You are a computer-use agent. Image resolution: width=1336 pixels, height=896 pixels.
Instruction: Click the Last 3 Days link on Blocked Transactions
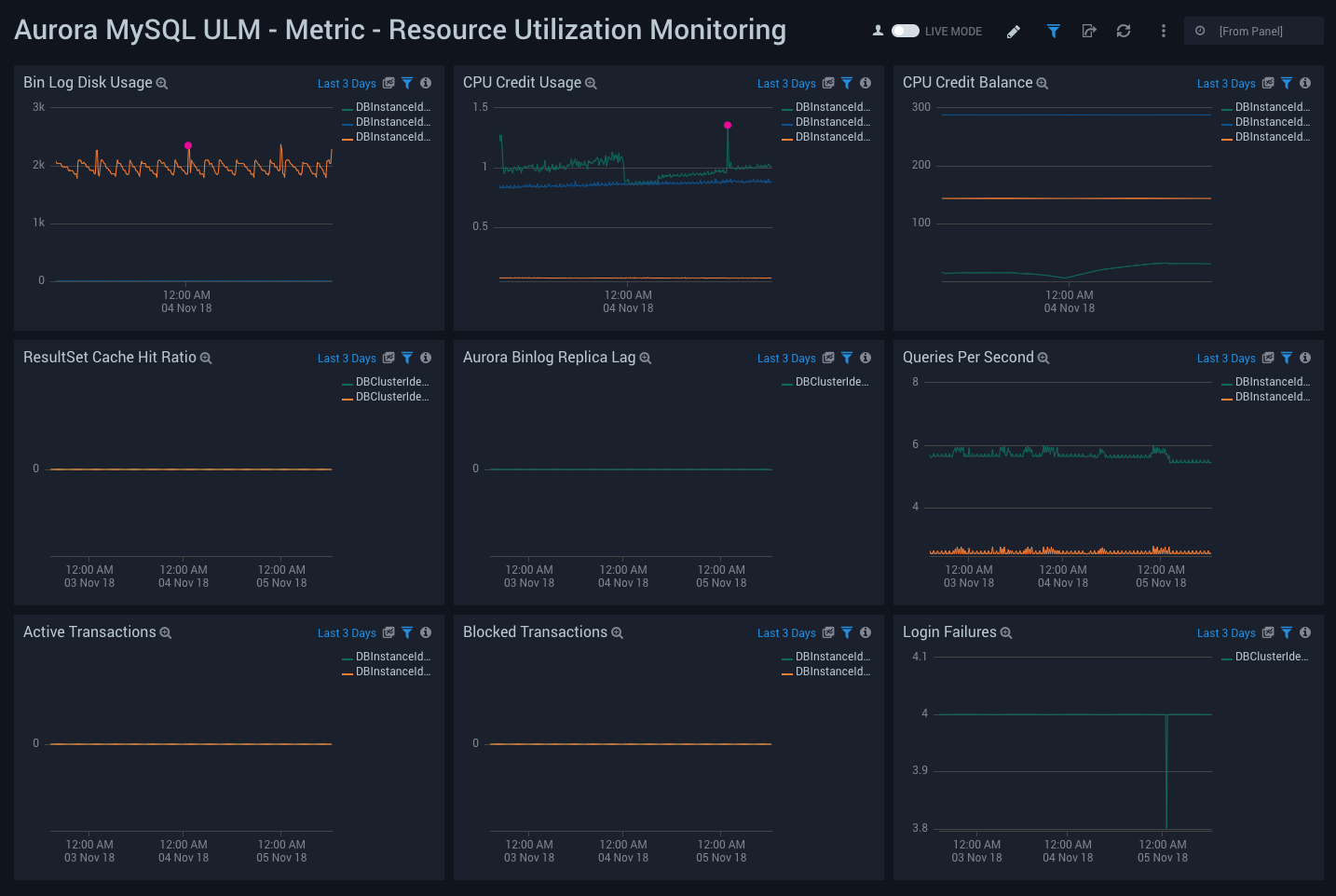(785, 632)
